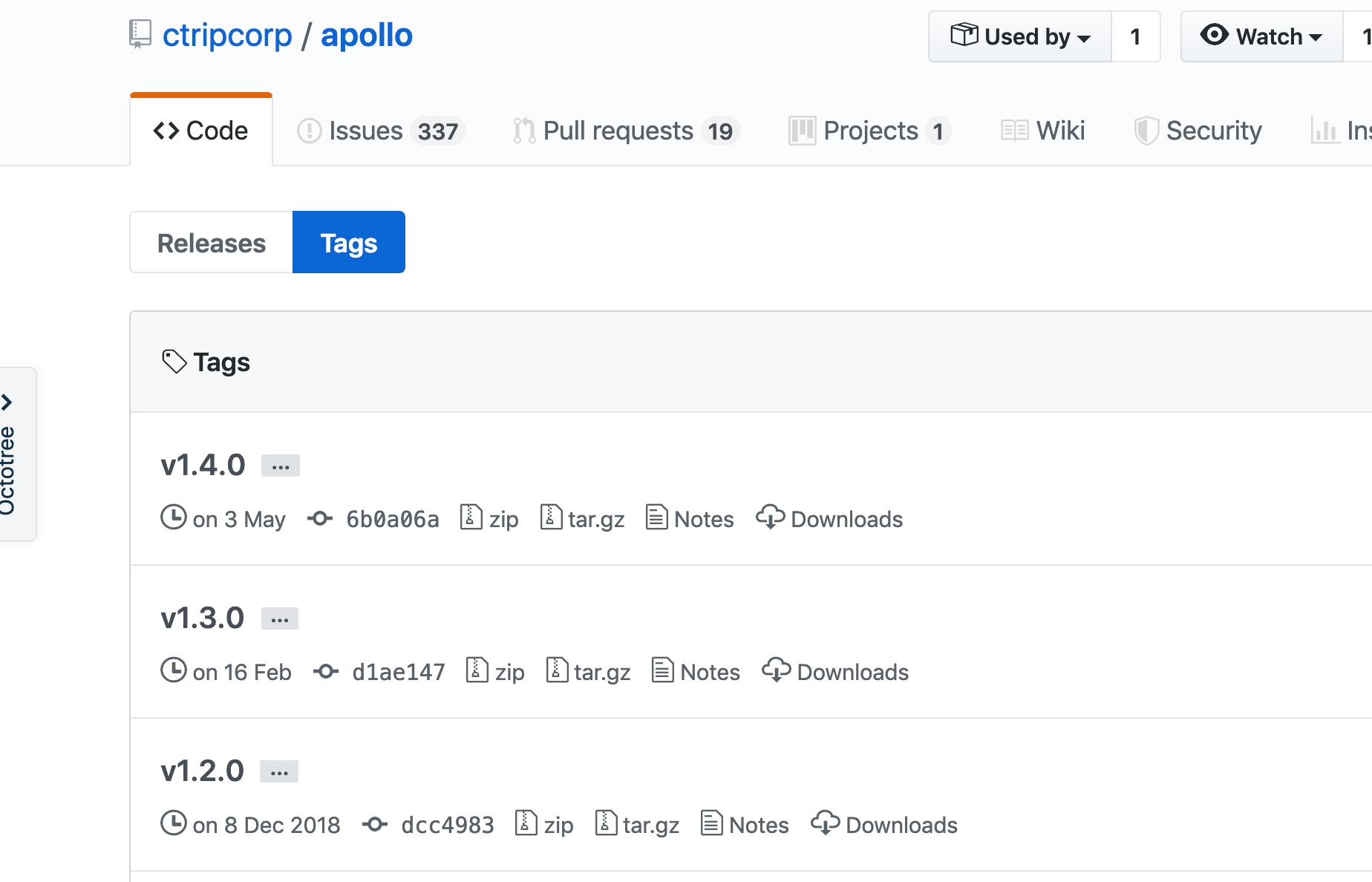Click the cloud download icon for v1.2.0
This screenshot has height=882, width=1372.
pos(825,823)
